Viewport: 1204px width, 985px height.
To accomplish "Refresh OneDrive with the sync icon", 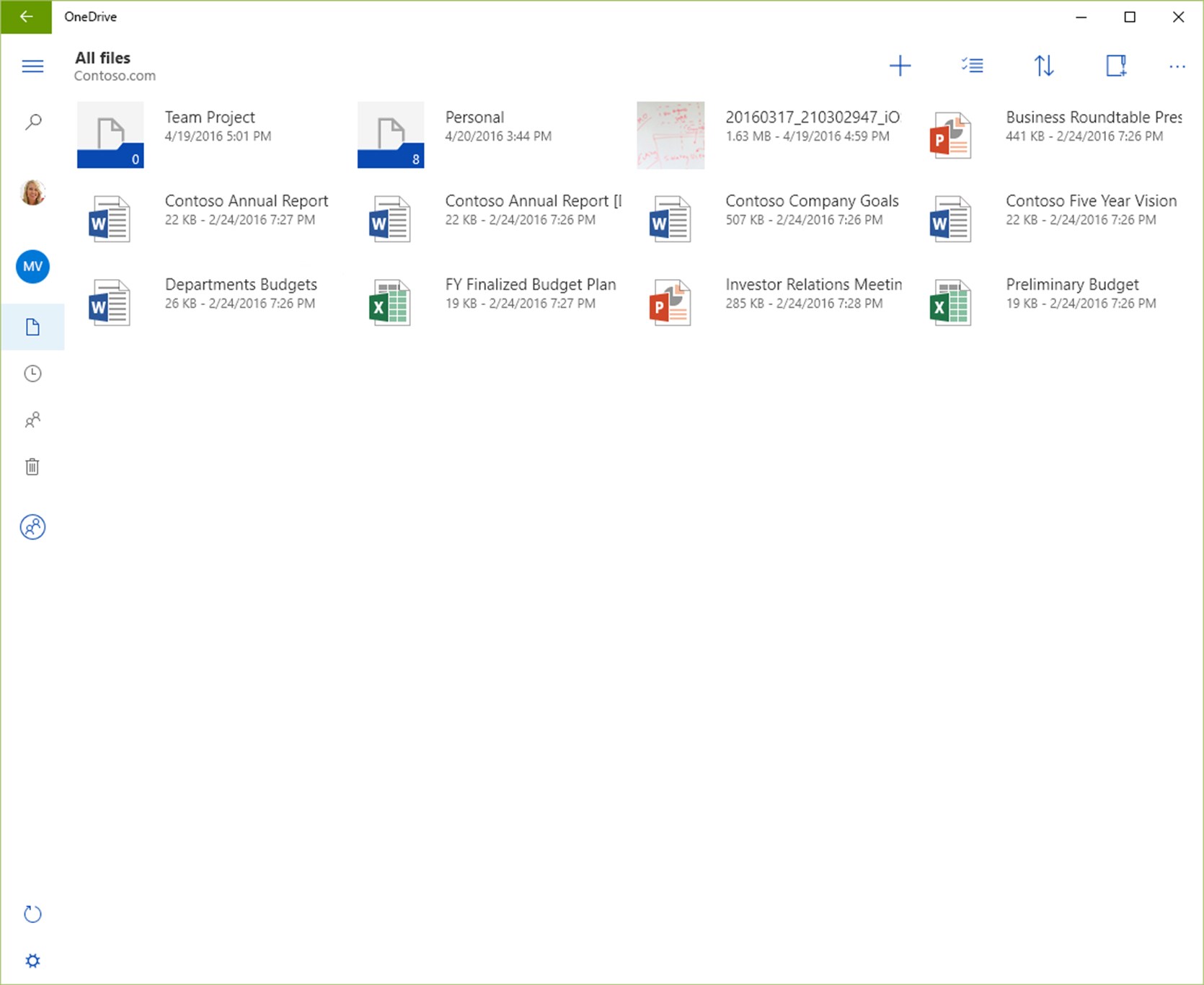I will point(32,914).
